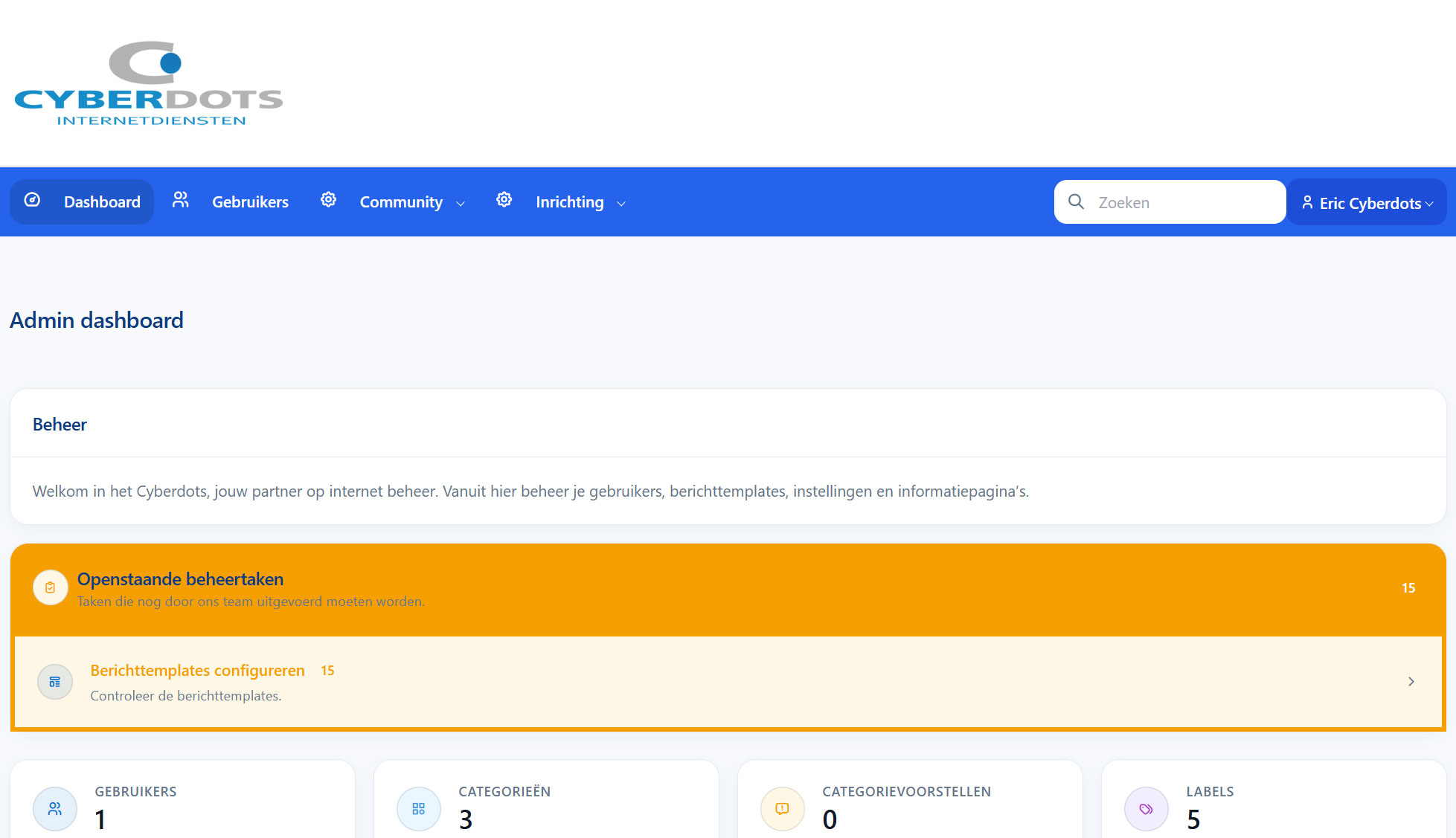Screen dimensions: 1456x838
Task: Click the Admin dashboard page title
Action: point(97,320)
